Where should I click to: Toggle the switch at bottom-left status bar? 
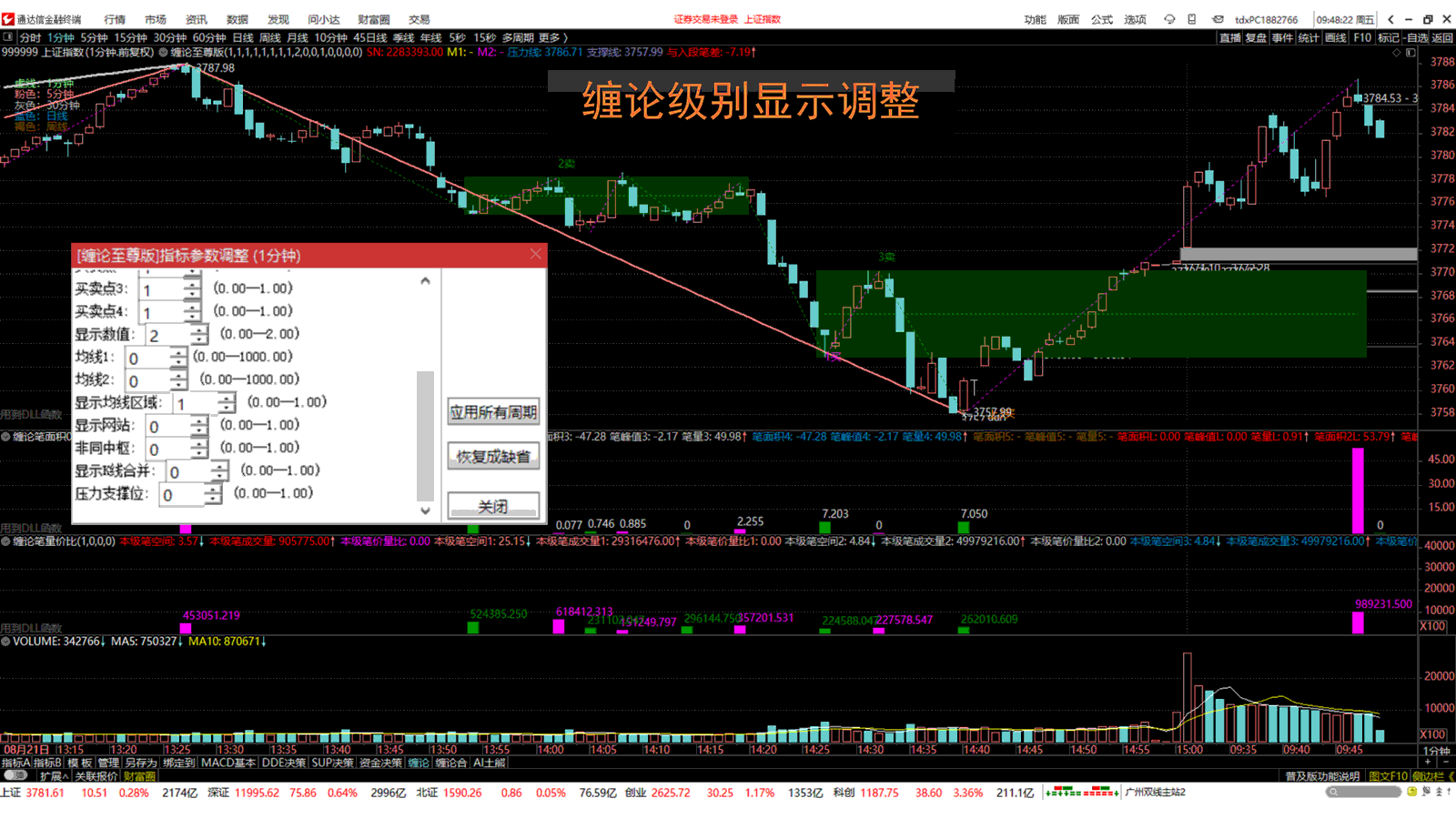click(15, 776)
